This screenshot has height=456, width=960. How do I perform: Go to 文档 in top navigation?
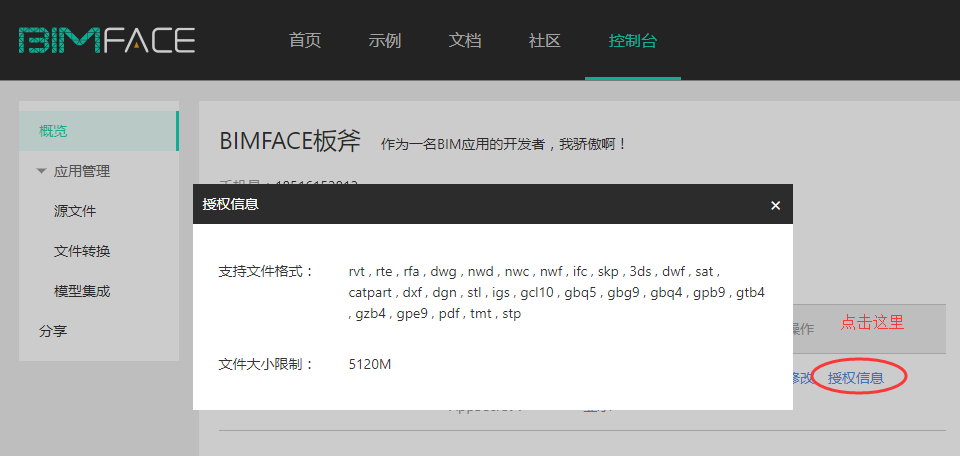465,40
